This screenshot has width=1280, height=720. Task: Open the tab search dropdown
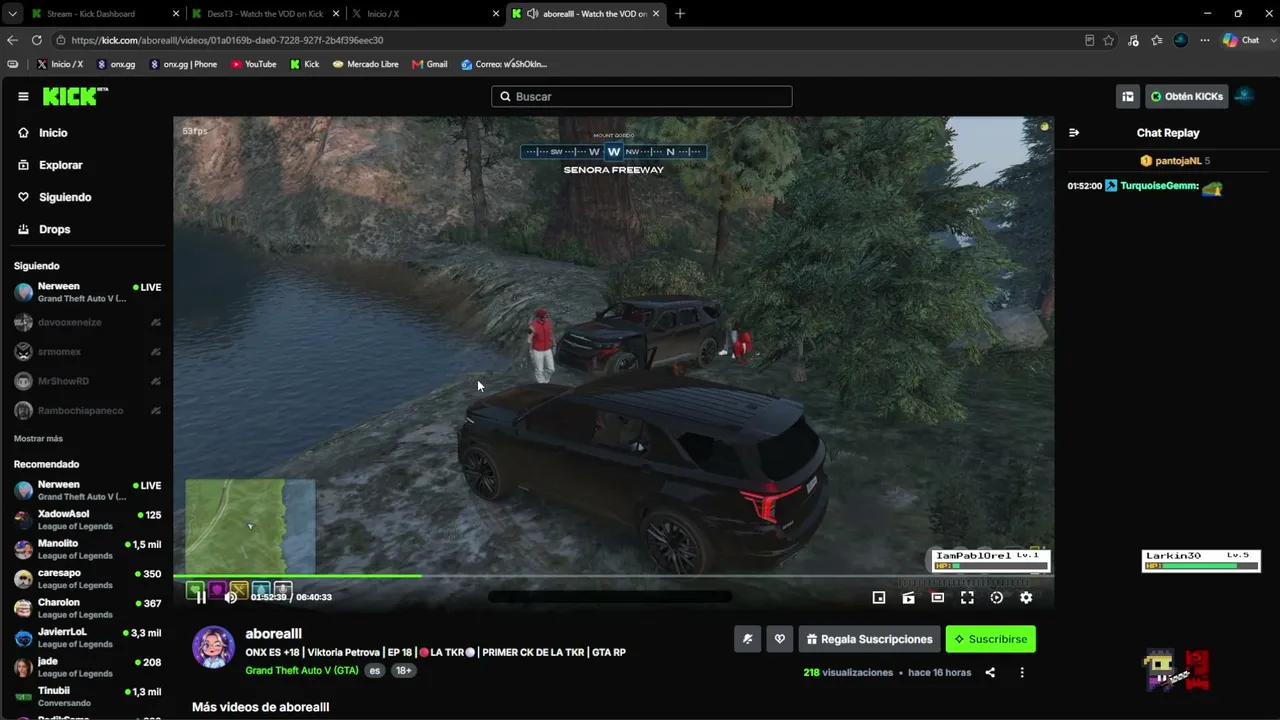[12, 14]
